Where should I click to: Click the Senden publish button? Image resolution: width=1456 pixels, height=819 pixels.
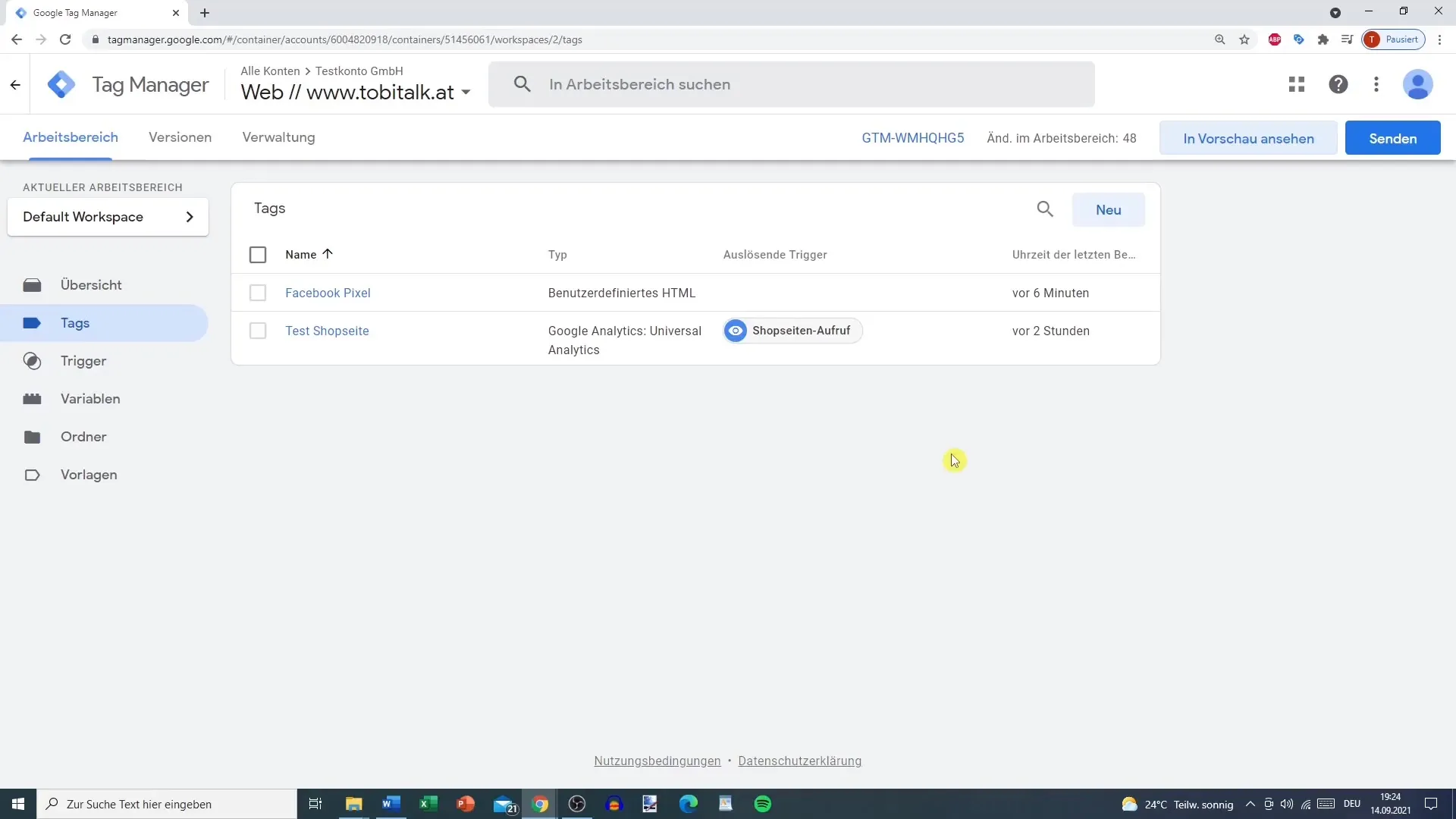[x=1393, y=138]
